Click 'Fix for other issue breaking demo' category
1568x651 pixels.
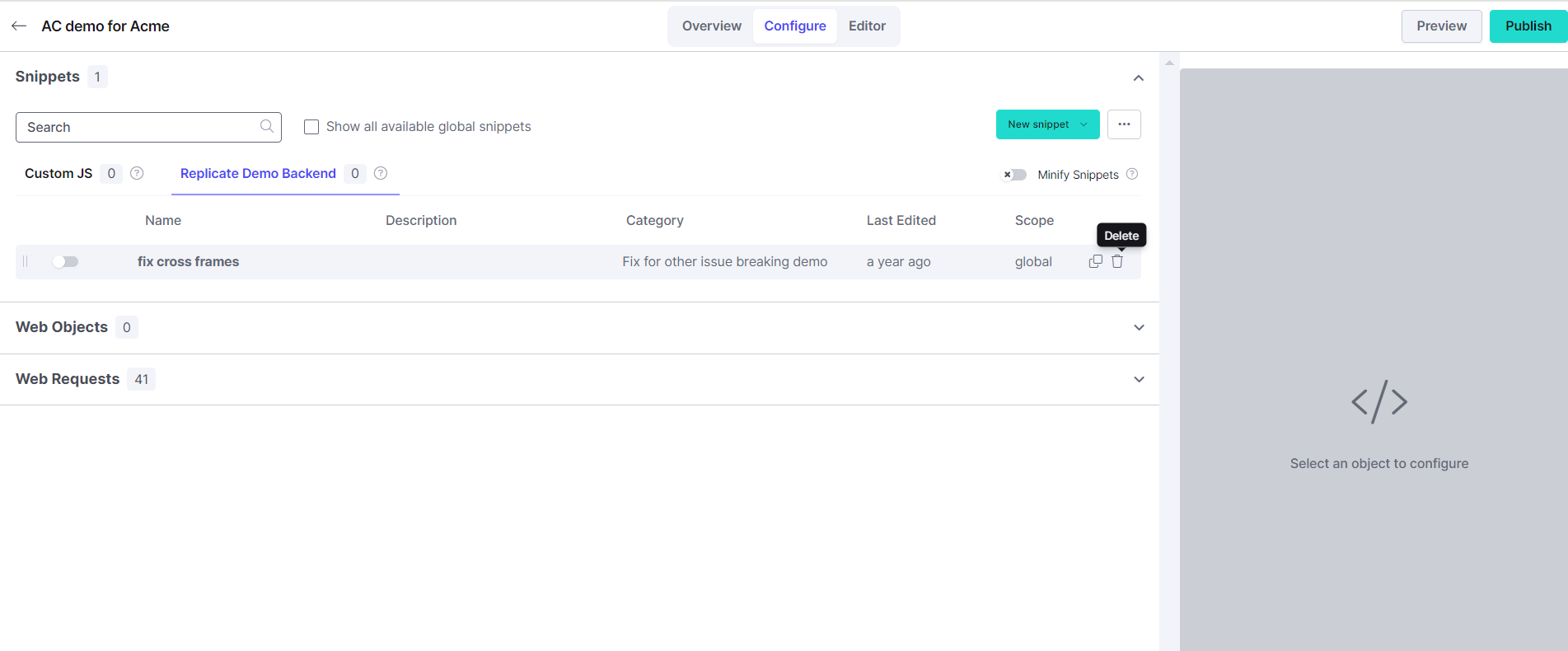[x=725, y=261]
